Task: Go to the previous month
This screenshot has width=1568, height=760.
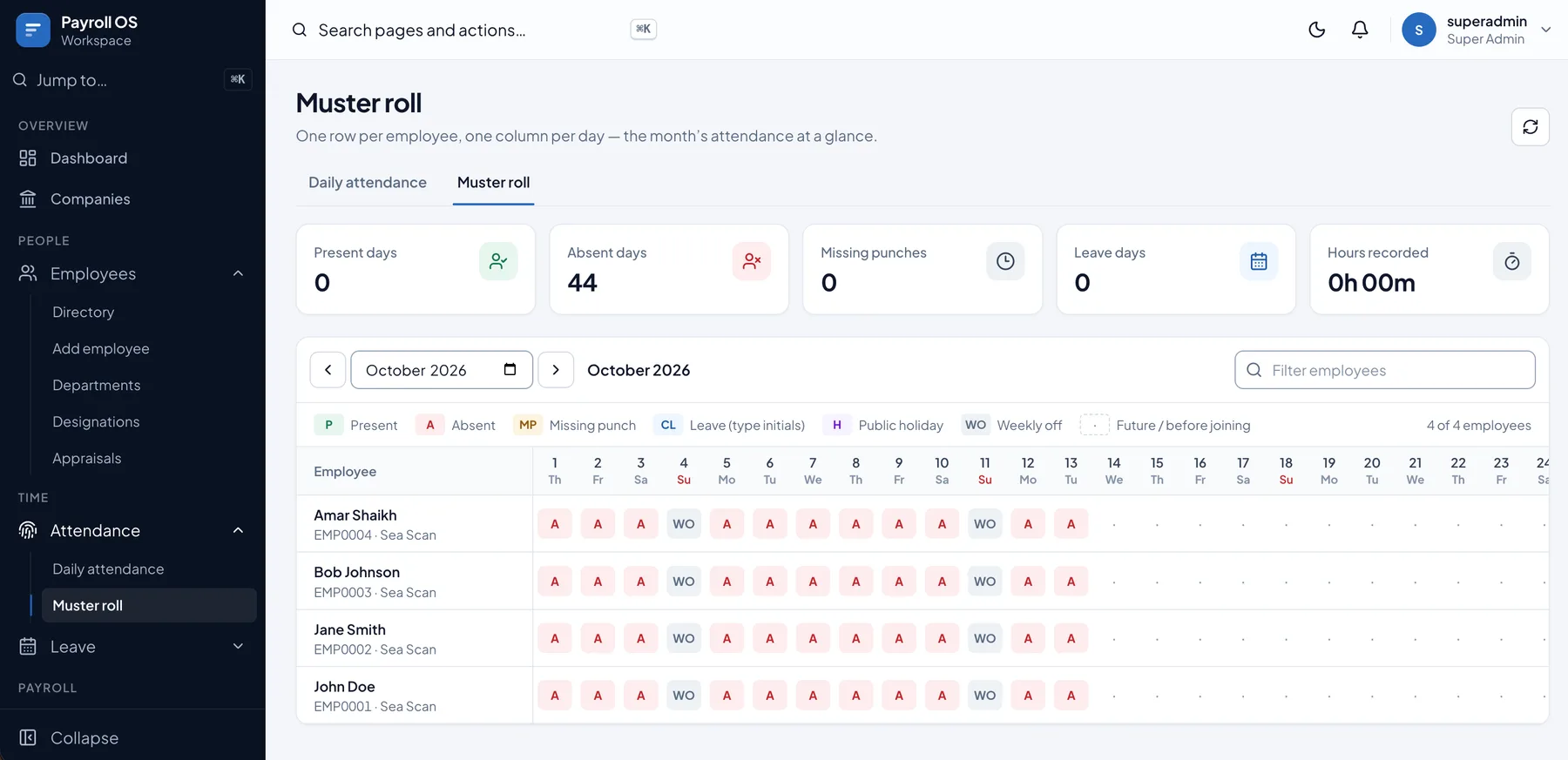Action: (328, 370)
